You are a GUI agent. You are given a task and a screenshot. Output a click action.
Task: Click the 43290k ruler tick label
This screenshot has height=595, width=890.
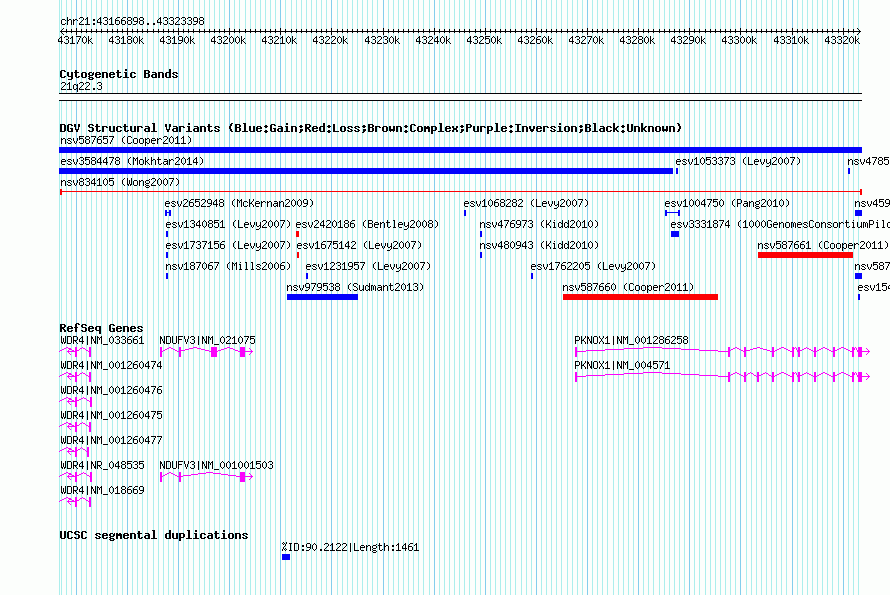pos(688,40)
